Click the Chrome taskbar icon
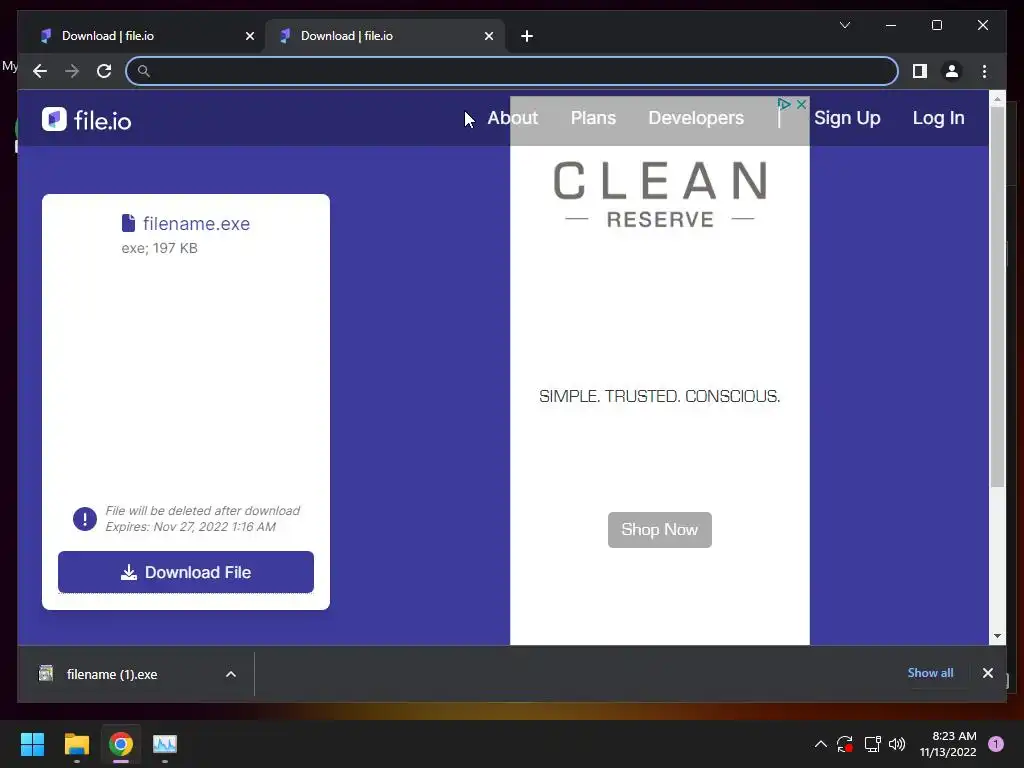Image resolution: width=1024 pixels, height=768 pixels. coord(121,744)
